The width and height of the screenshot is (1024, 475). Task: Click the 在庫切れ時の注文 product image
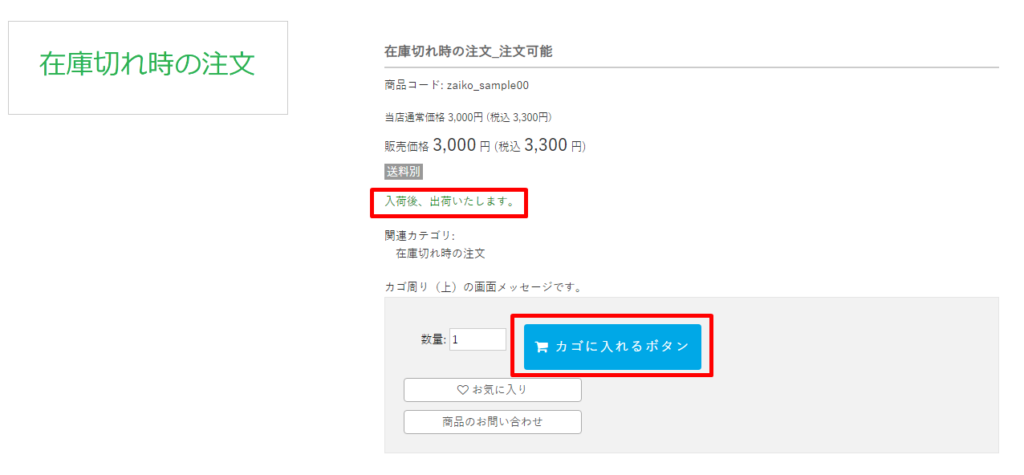147,66
